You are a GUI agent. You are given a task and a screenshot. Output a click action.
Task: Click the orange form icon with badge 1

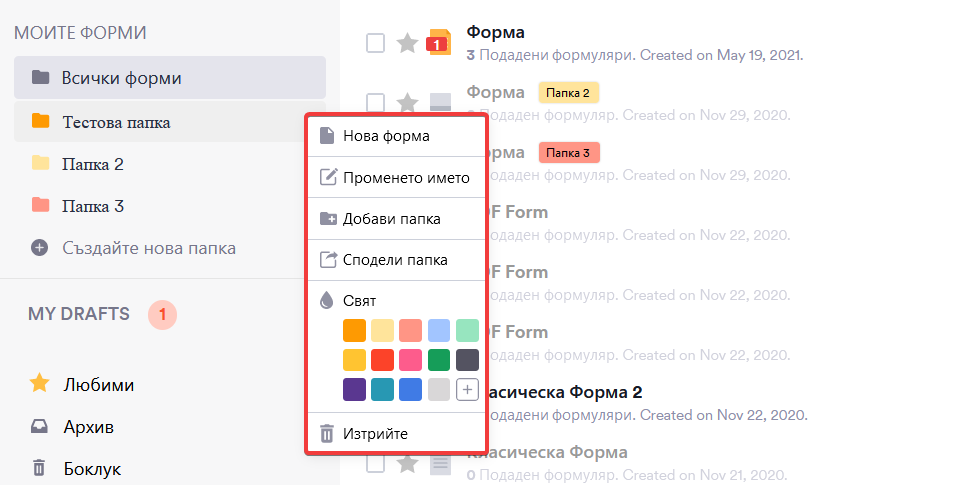438,43
